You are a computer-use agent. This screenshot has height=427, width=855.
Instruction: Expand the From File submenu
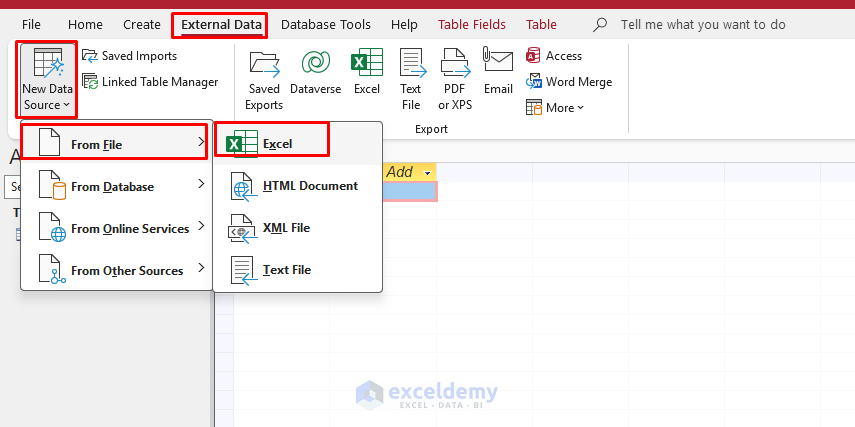tap(115, 142)
